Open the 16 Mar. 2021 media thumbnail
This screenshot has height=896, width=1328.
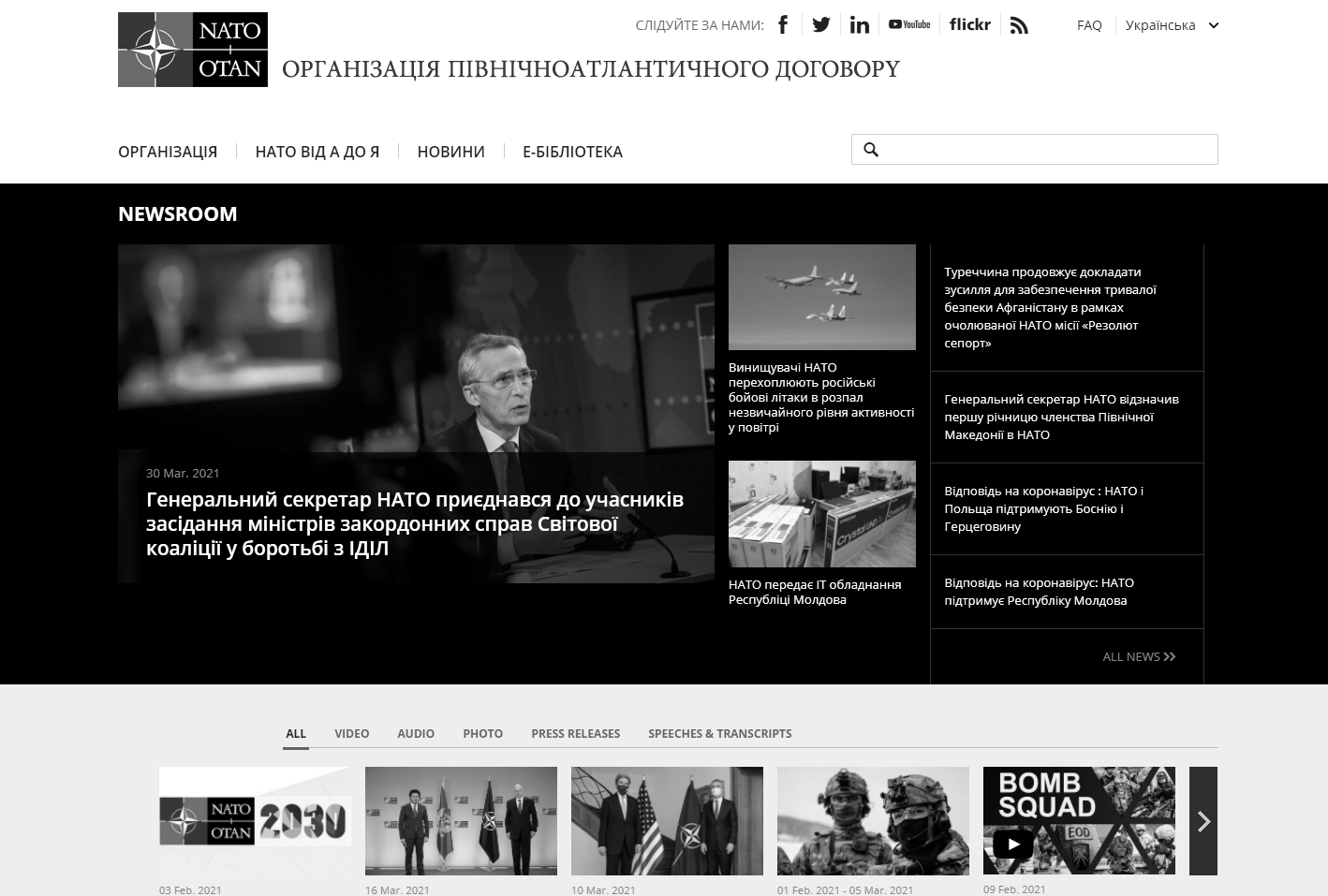coord(461,821)
